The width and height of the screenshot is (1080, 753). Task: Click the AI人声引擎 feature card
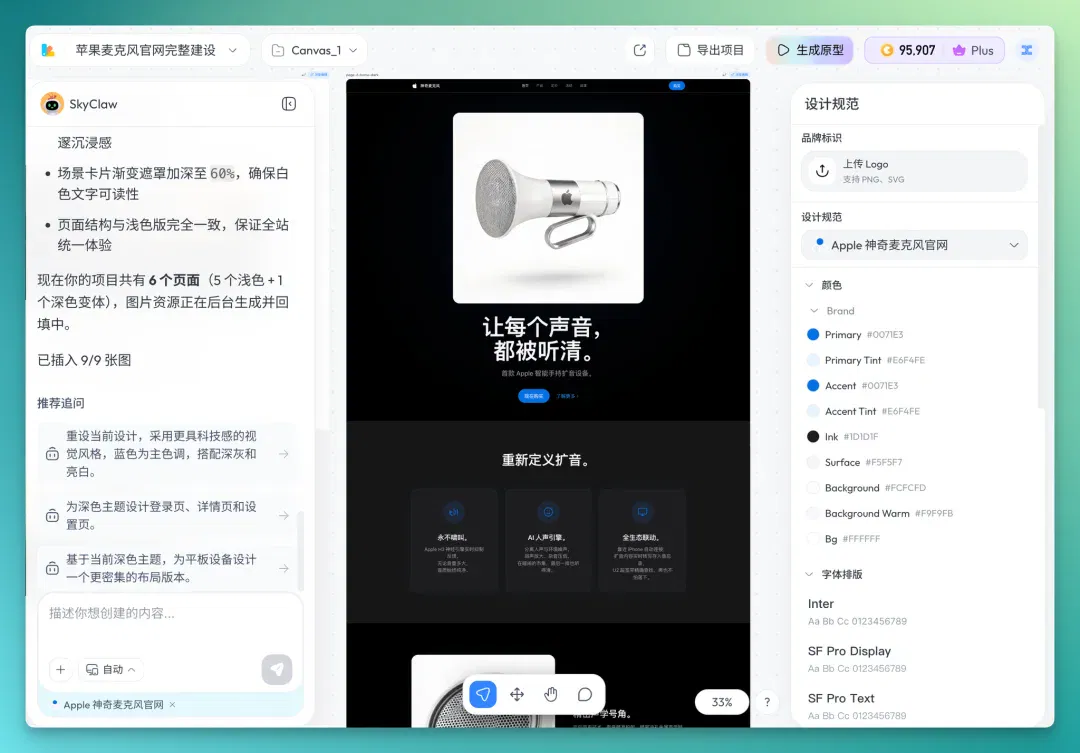pyautogui.click(x=548, y=541)
